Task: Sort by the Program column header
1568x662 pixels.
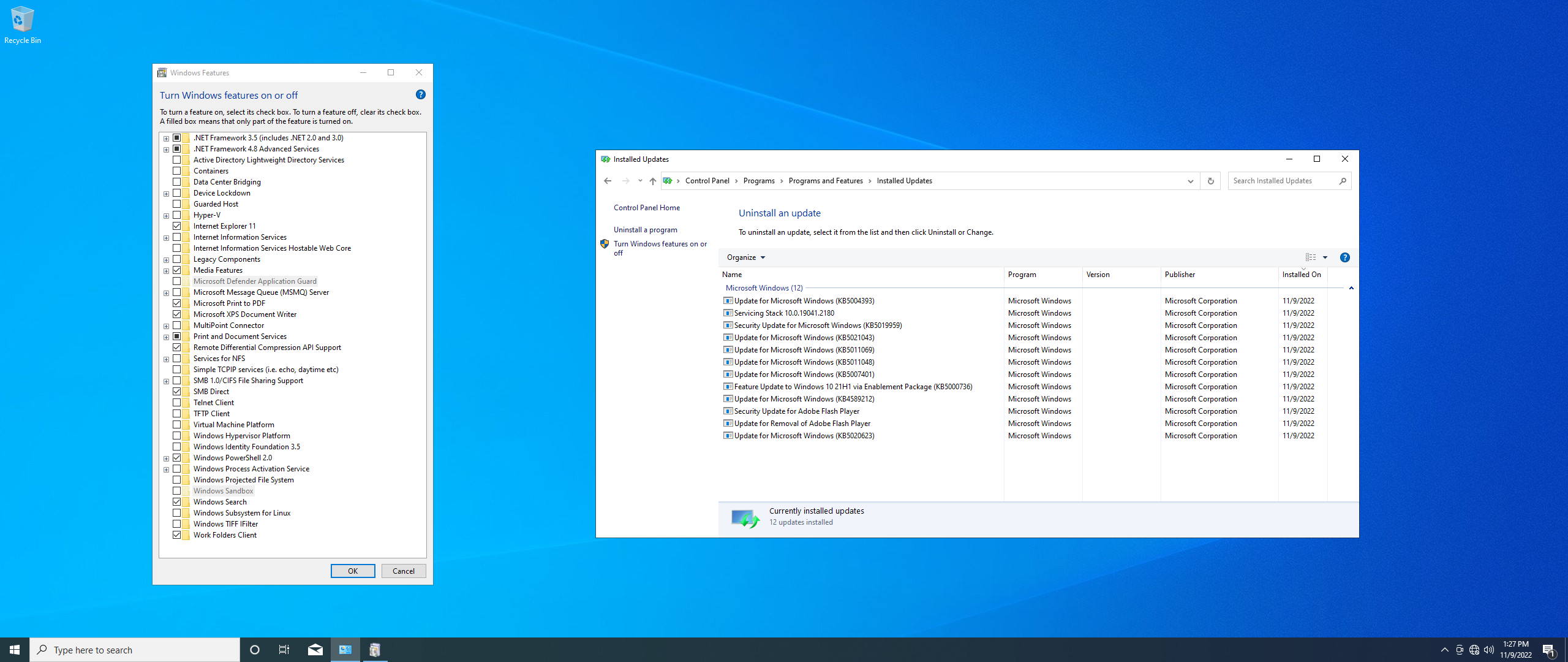Action: (x=1042, y=275)
